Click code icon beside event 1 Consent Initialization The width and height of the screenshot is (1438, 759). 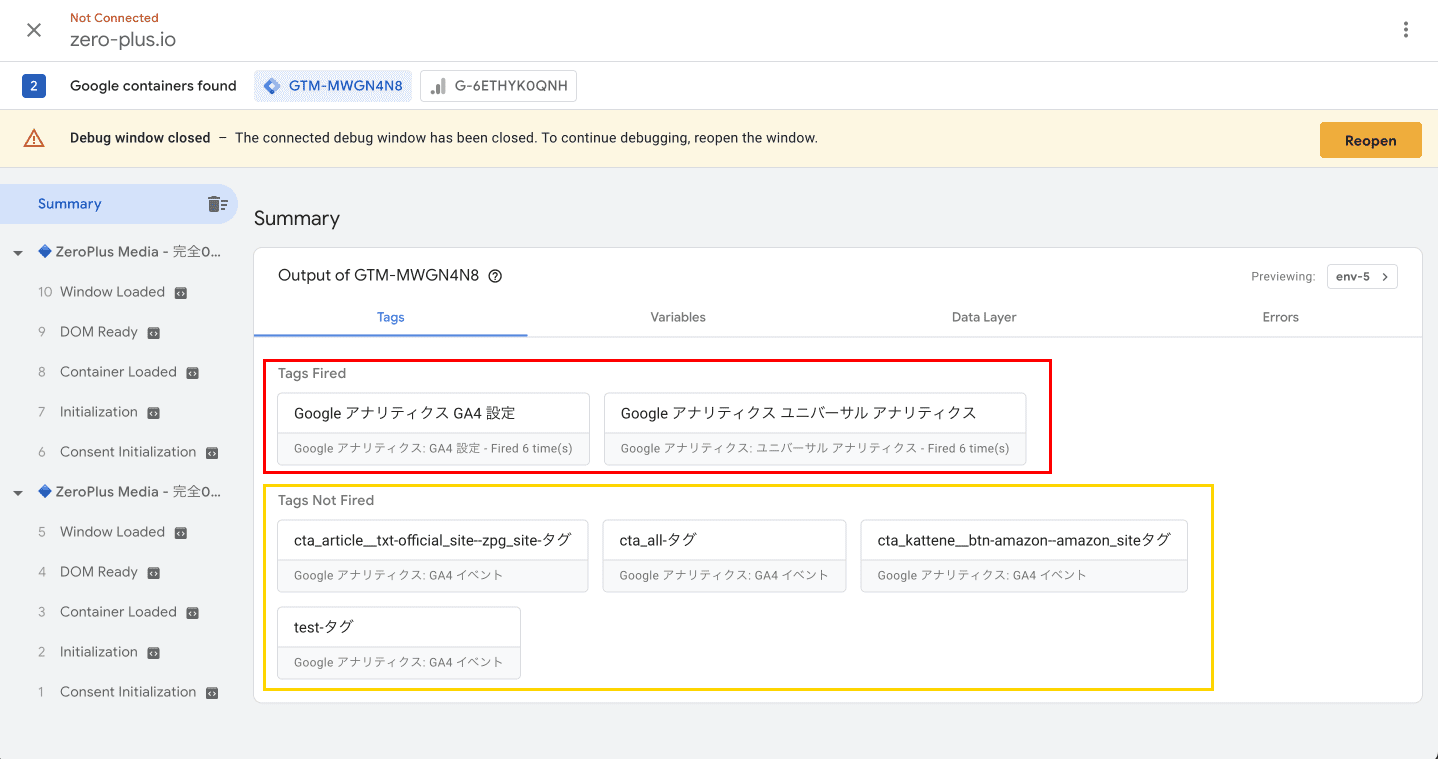[212, 693]
